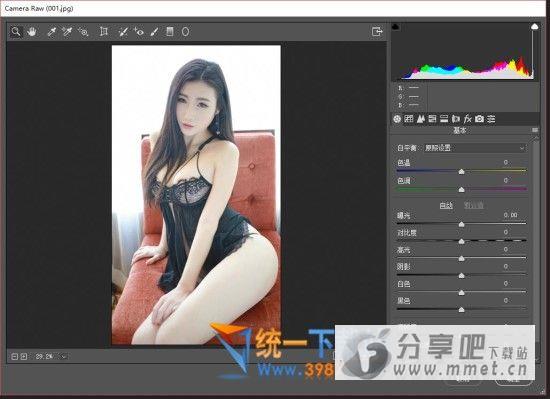The height and width of the screenshot is (399, 550).
Task: Open the Tone Curve panel tab
Action: (409, 119)
